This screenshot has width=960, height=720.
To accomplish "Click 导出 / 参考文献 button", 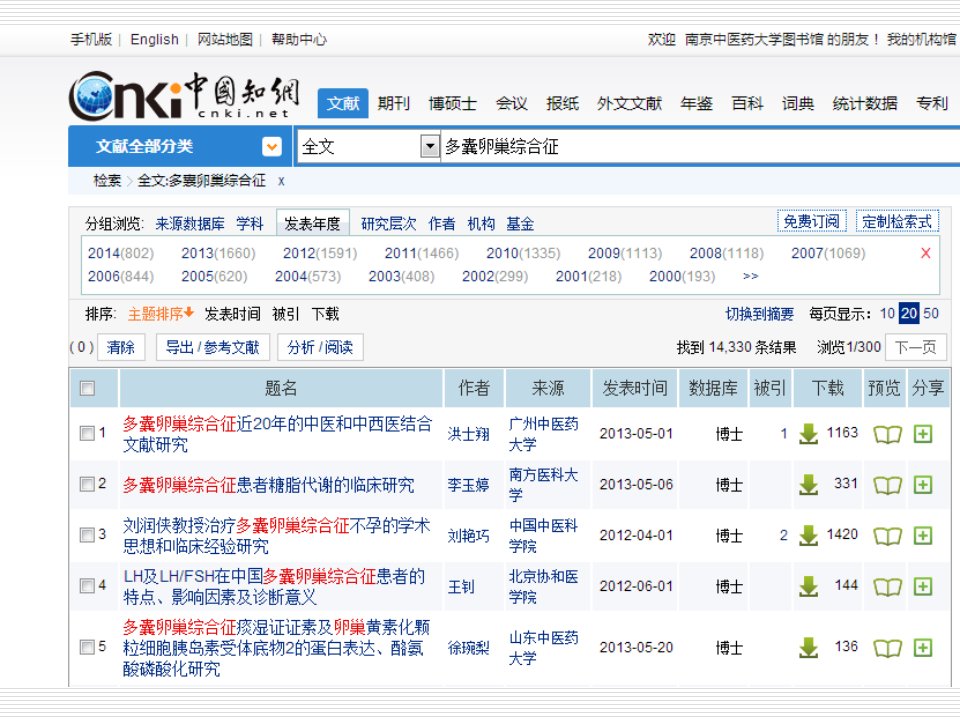I will pos(212,347).
